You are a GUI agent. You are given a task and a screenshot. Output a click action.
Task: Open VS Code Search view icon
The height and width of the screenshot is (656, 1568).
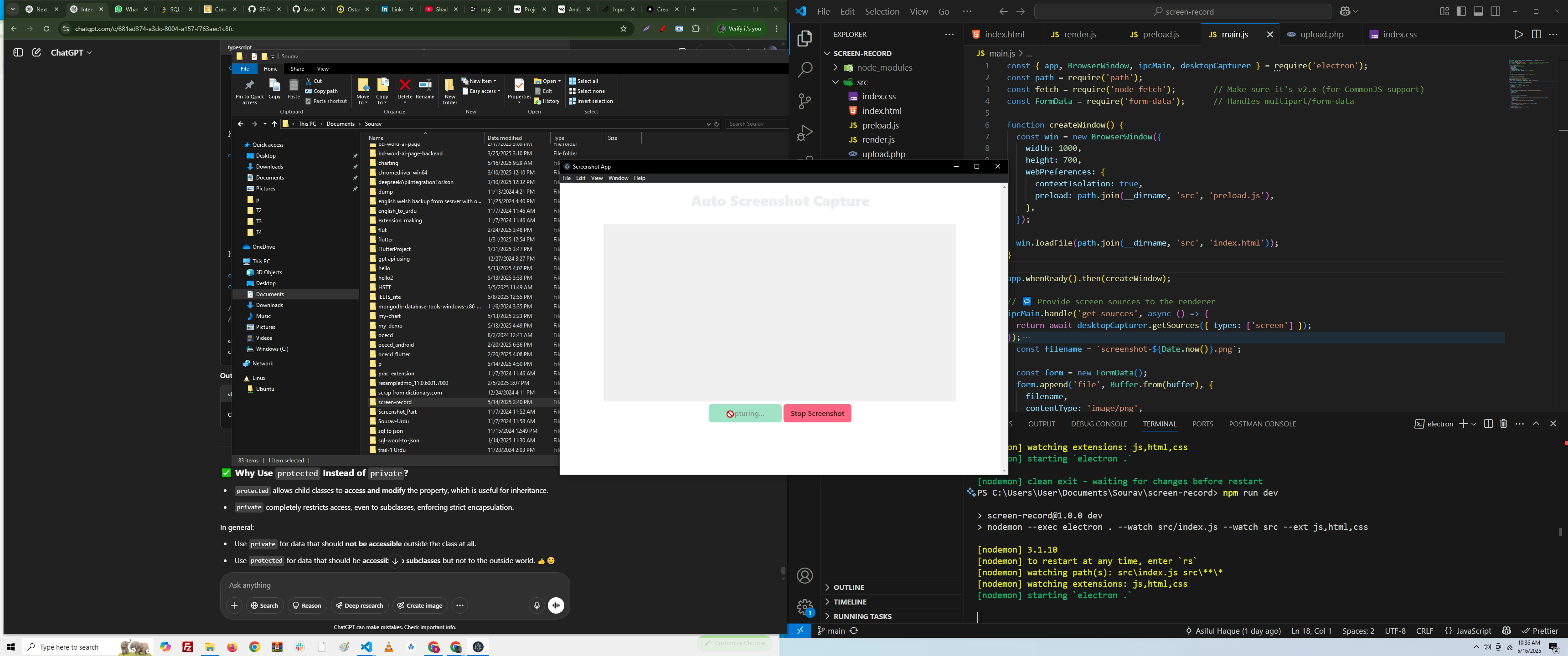pos(805,69)
